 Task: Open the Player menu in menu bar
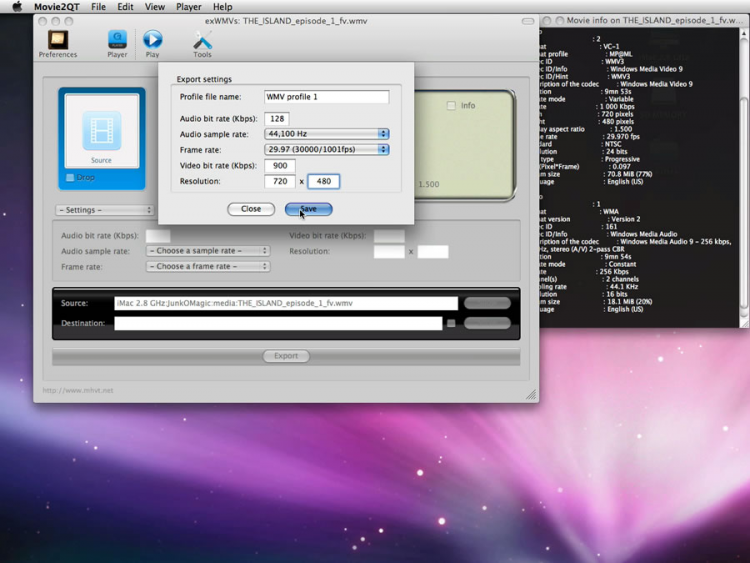(x=188, y=7)
